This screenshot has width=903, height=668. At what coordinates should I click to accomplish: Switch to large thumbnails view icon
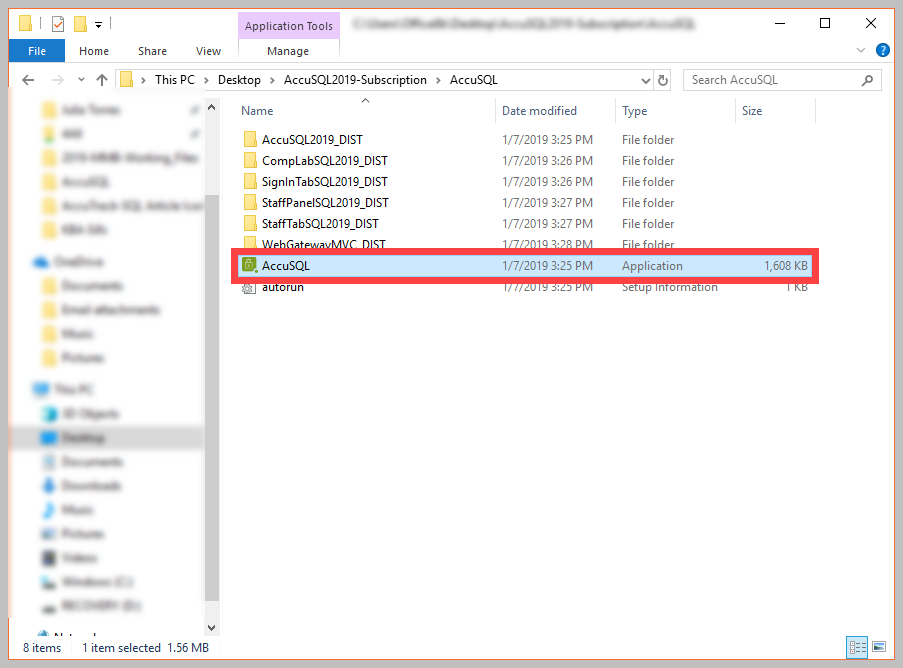879,647
